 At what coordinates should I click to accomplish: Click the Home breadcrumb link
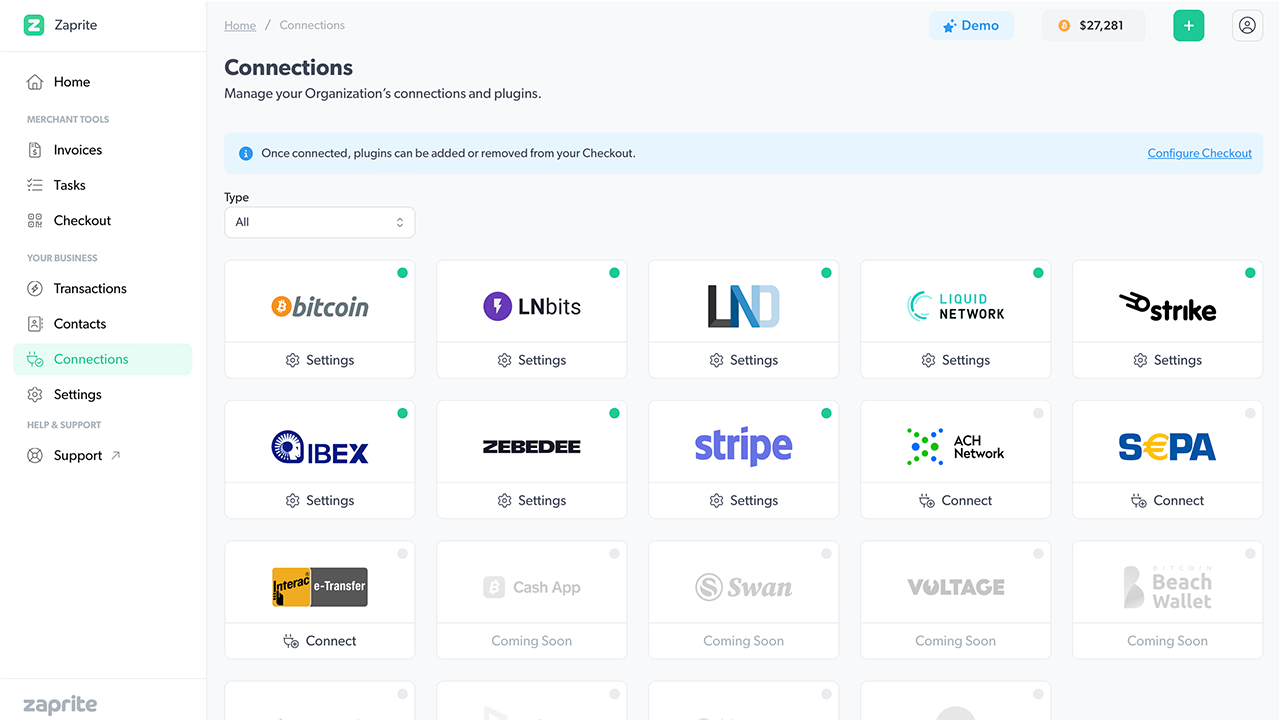point(240,25)
